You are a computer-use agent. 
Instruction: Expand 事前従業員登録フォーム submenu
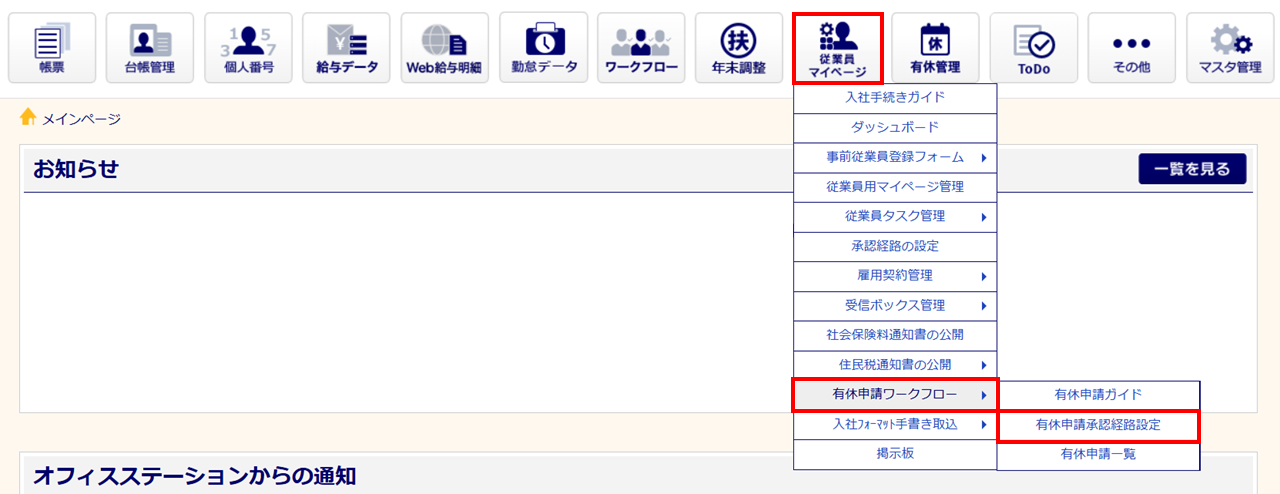895,158
